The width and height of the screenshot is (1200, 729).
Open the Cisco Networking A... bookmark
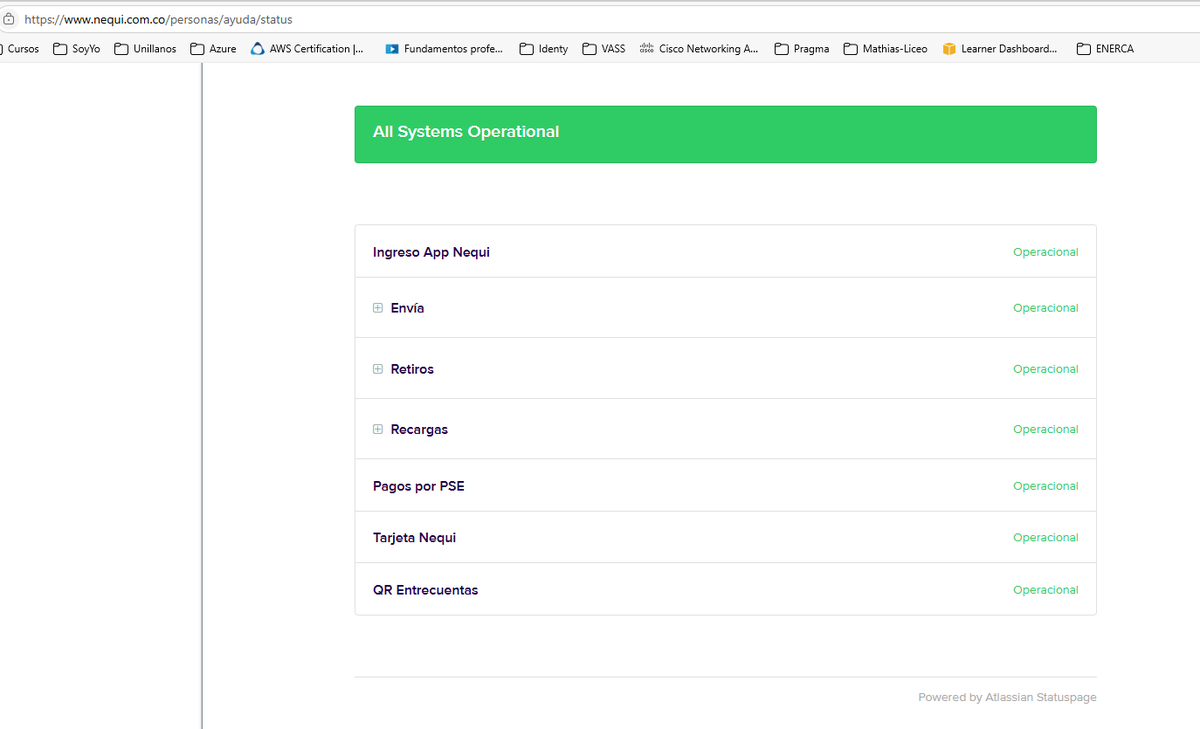pos(698,49)
